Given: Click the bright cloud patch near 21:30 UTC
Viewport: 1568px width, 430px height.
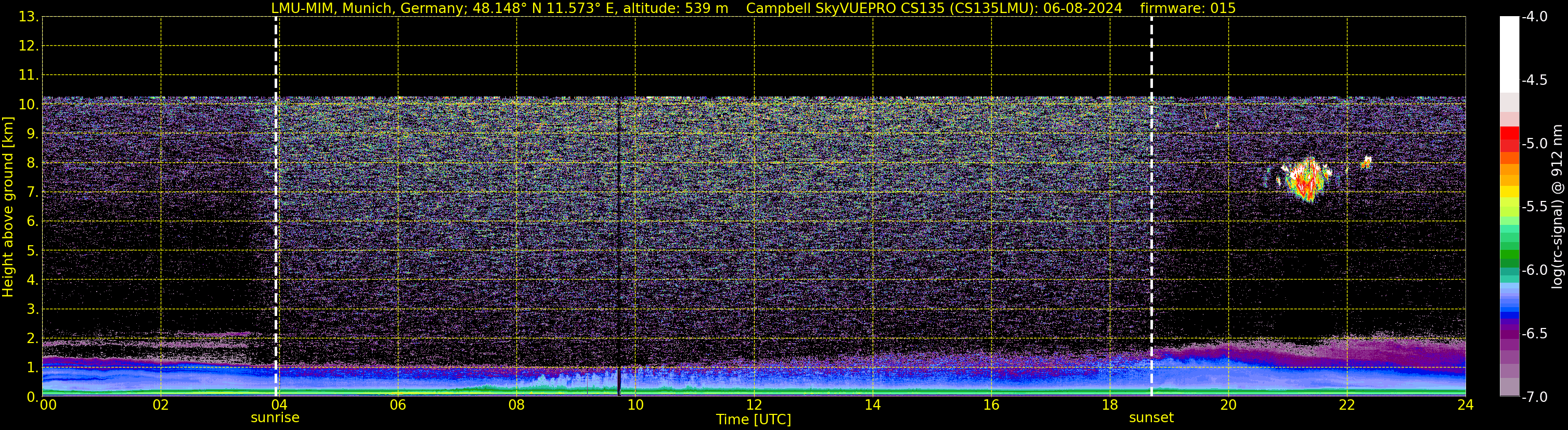Looking at the screenshot, I should [1306, 180].
